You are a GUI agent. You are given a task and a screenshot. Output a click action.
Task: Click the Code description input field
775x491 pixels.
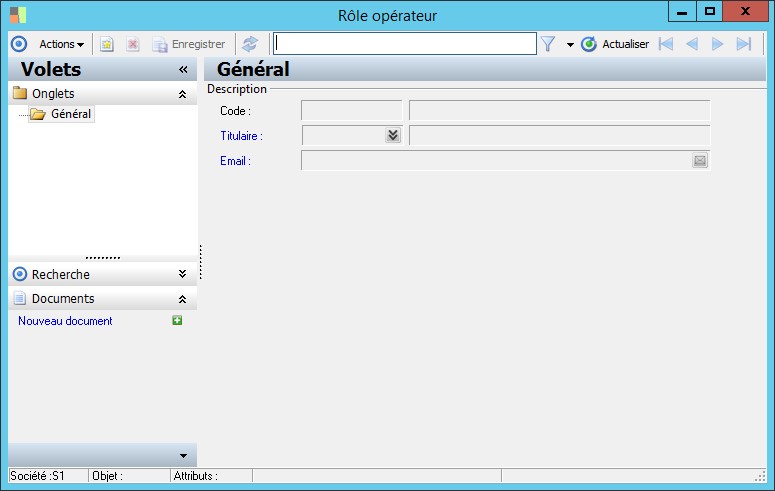560,111
